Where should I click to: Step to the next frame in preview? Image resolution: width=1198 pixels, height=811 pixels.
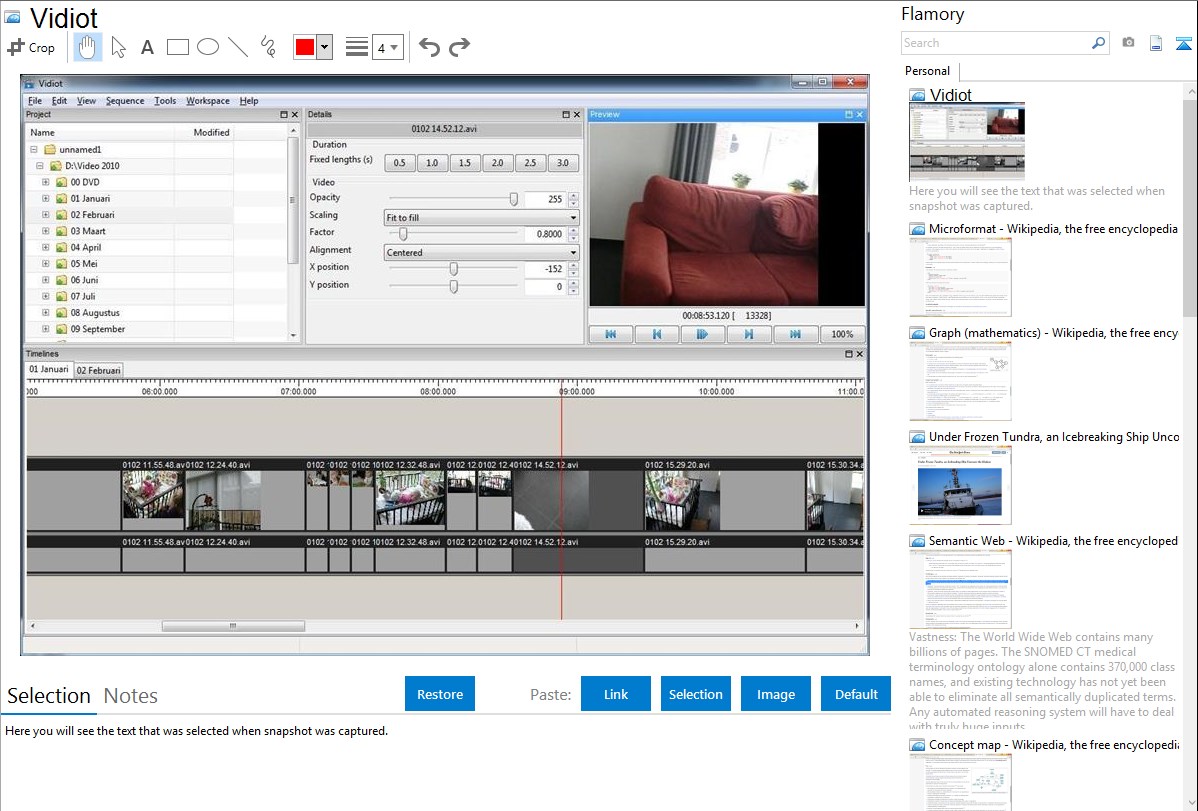pos(749,334)
